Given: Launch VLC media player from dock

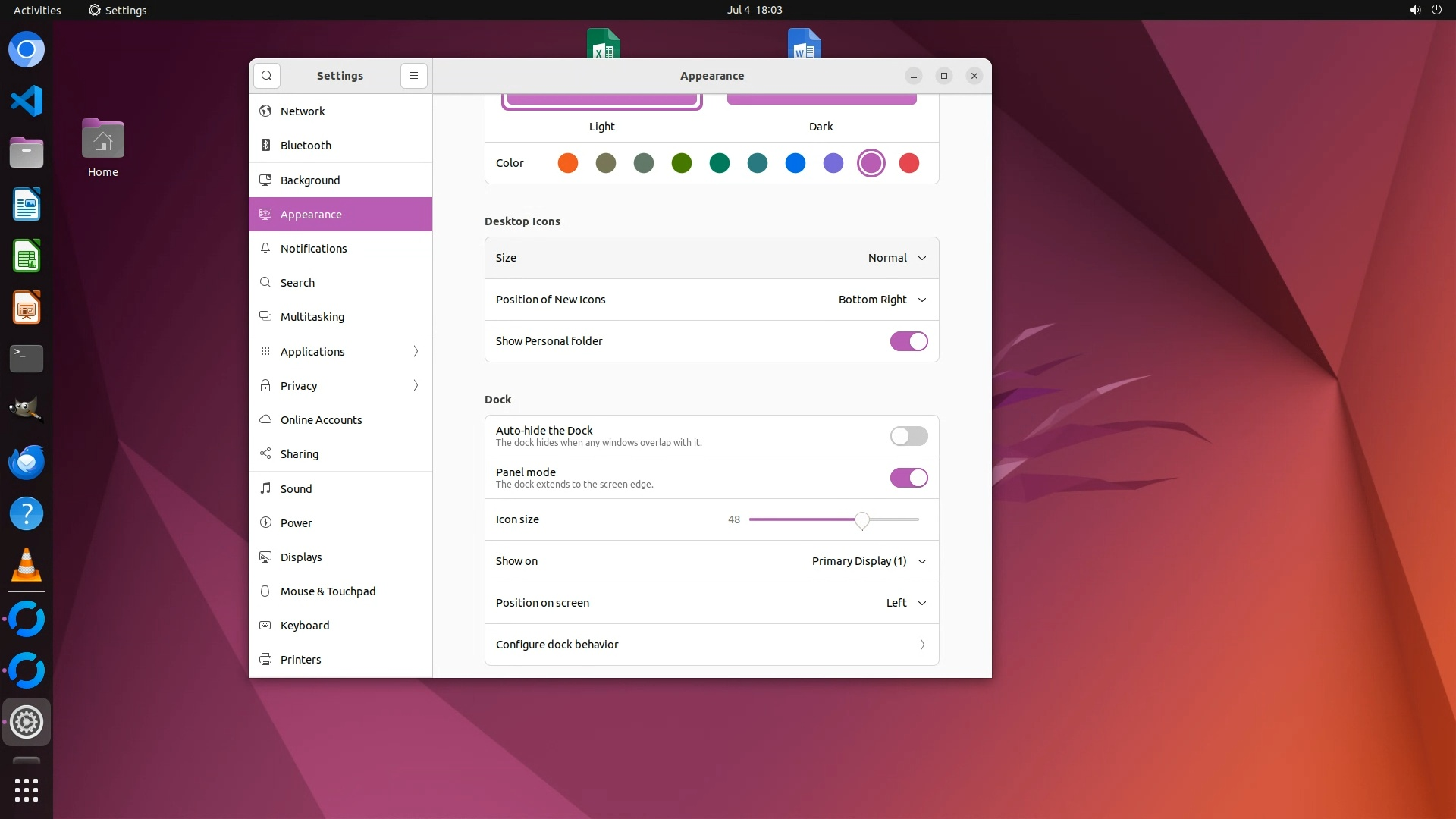Looking at the screenshot, I should tap(27, 566).
